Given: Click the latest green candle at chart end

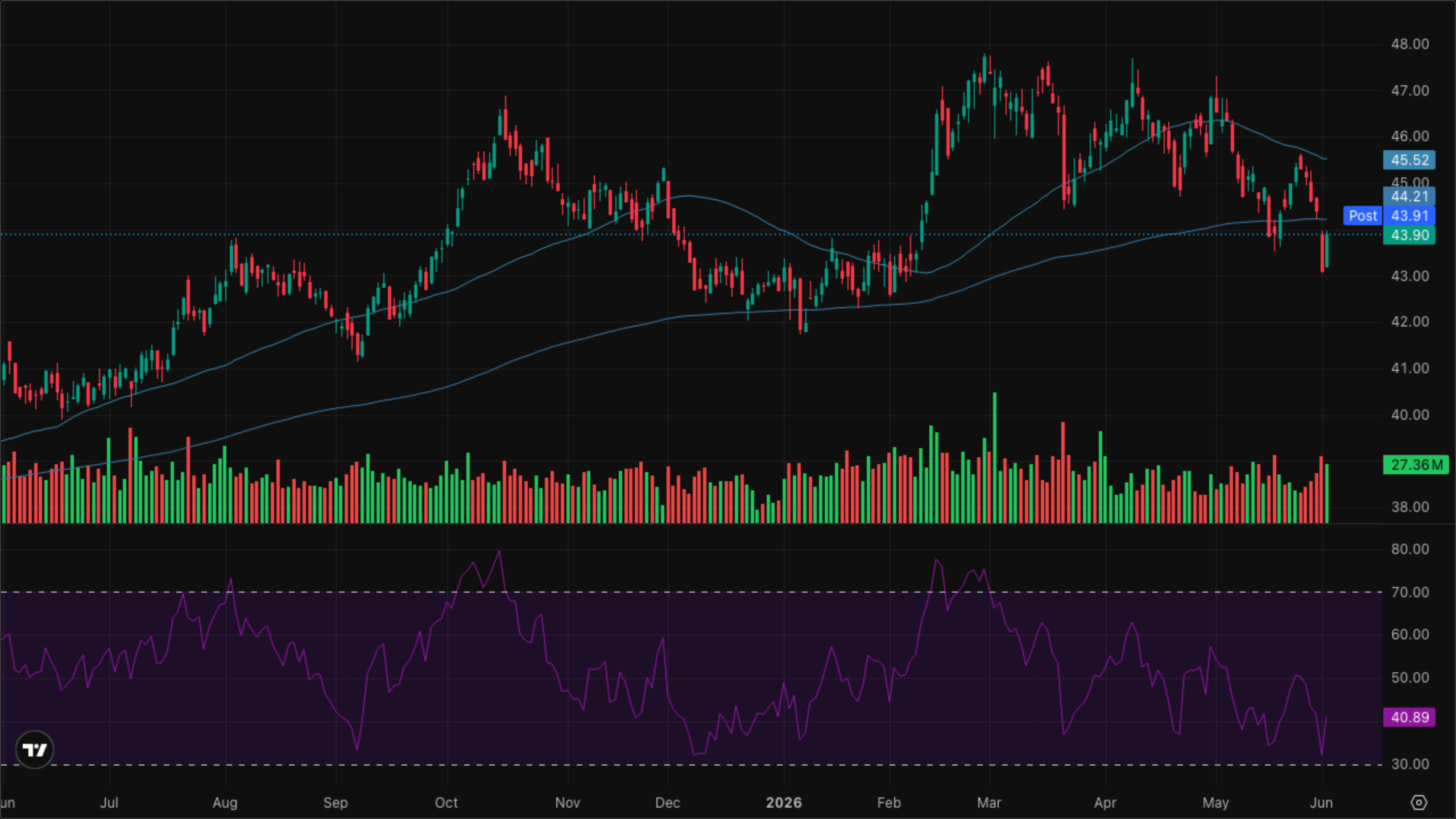Looking at the screenshot, I should 1327,250.
